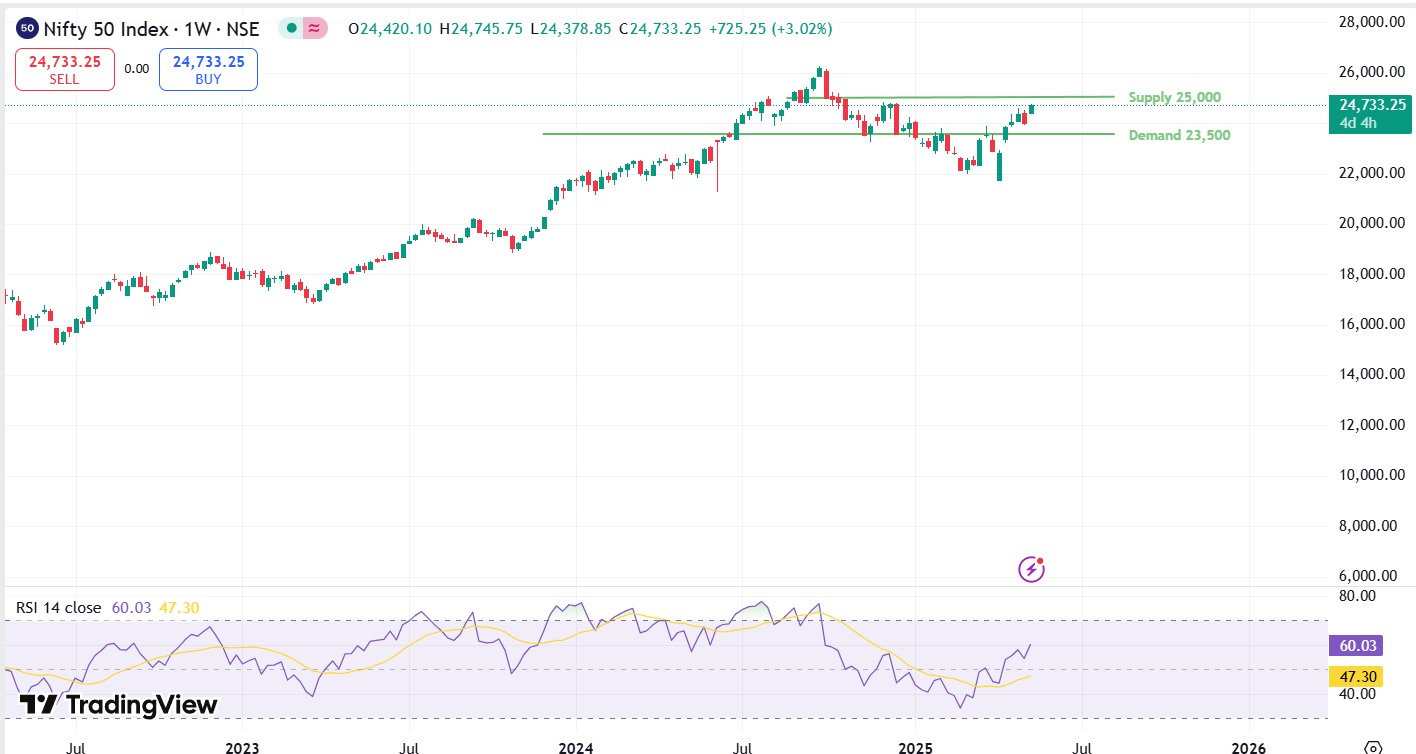Click the Close value C24,733.25
The image size is (1416, 754).
(x=661, y=29)
